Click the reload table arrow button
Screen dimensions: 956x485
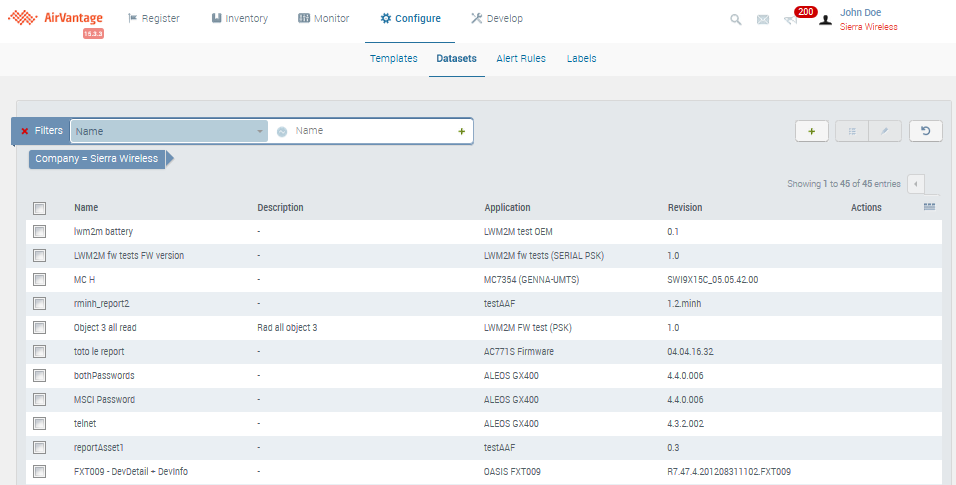coord(925,131)
